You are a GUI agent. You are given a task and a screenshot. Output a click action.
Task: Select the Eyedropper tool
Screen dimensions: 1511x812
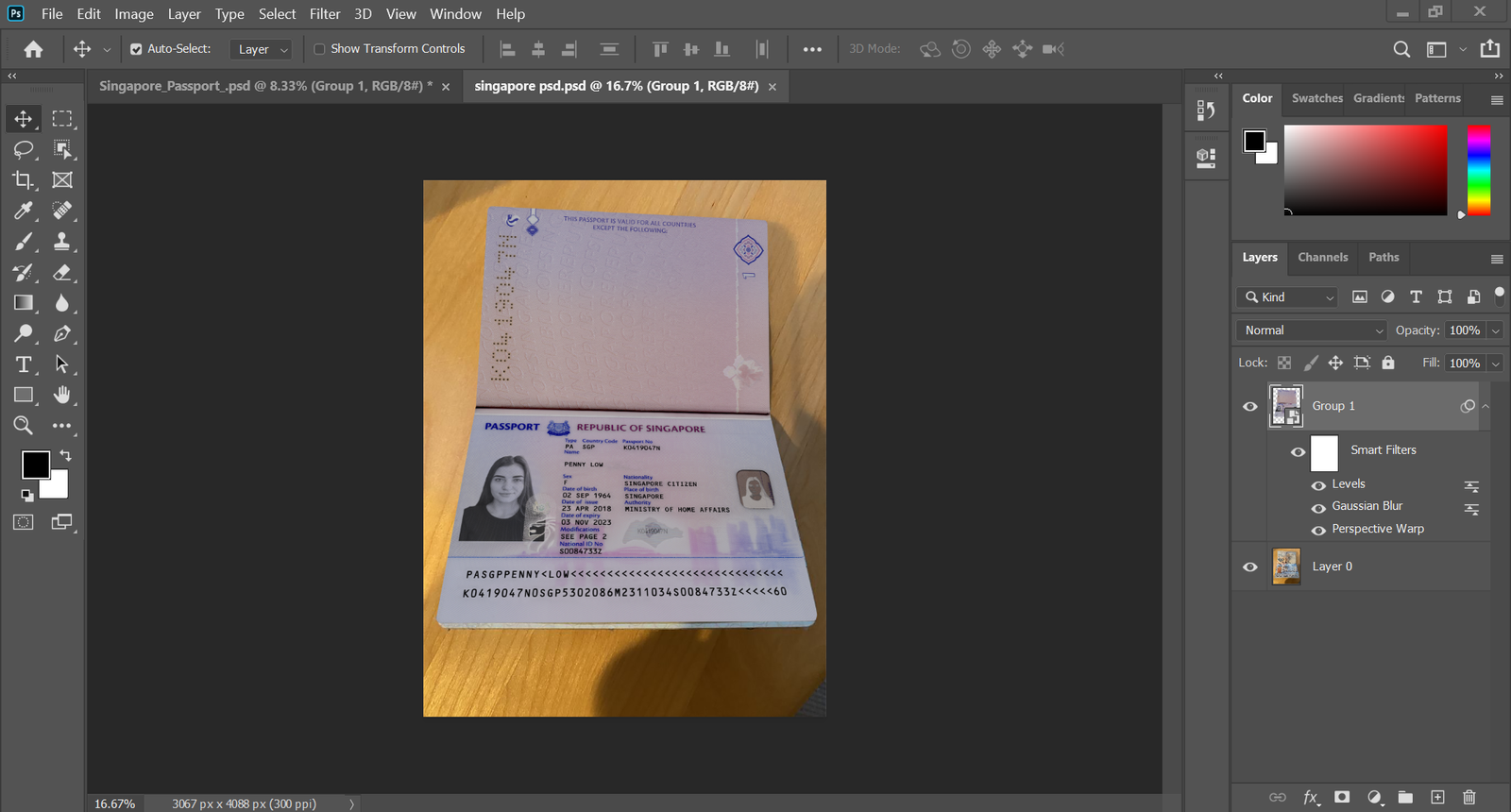click(24, 211)
